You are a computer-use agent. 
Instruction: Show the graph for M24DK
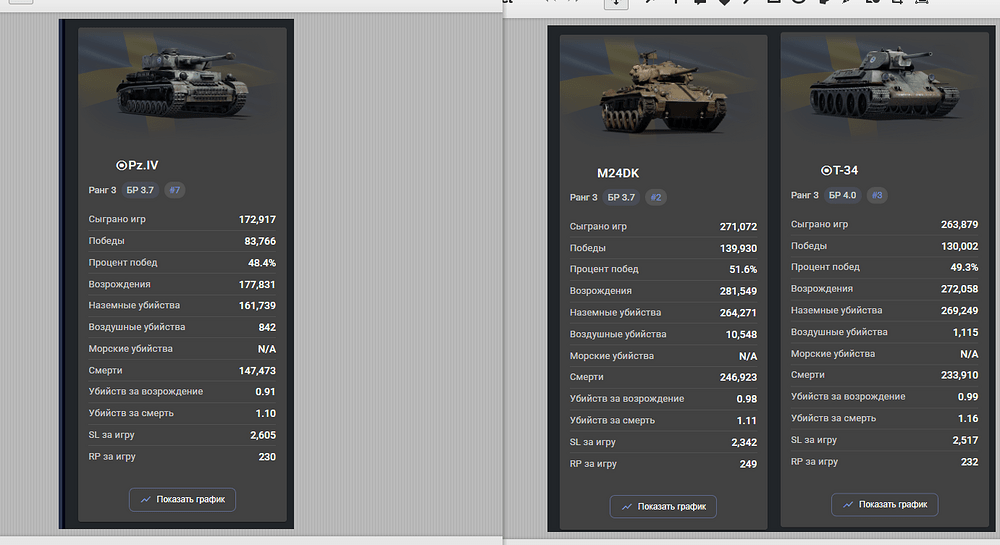tap(663, 507)
